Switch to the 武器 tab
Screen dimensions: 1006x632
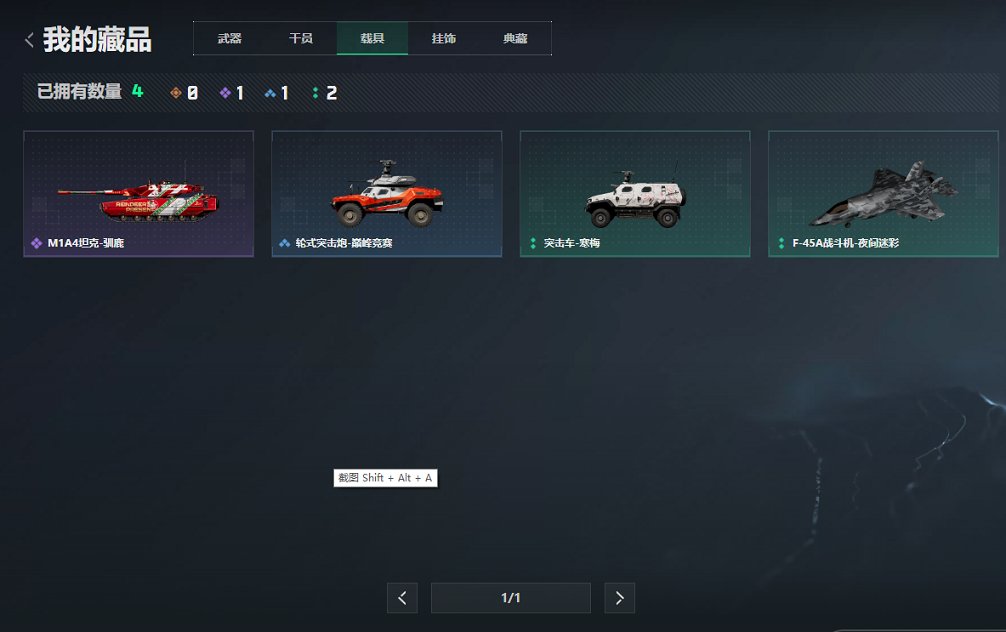coord(230,38)
